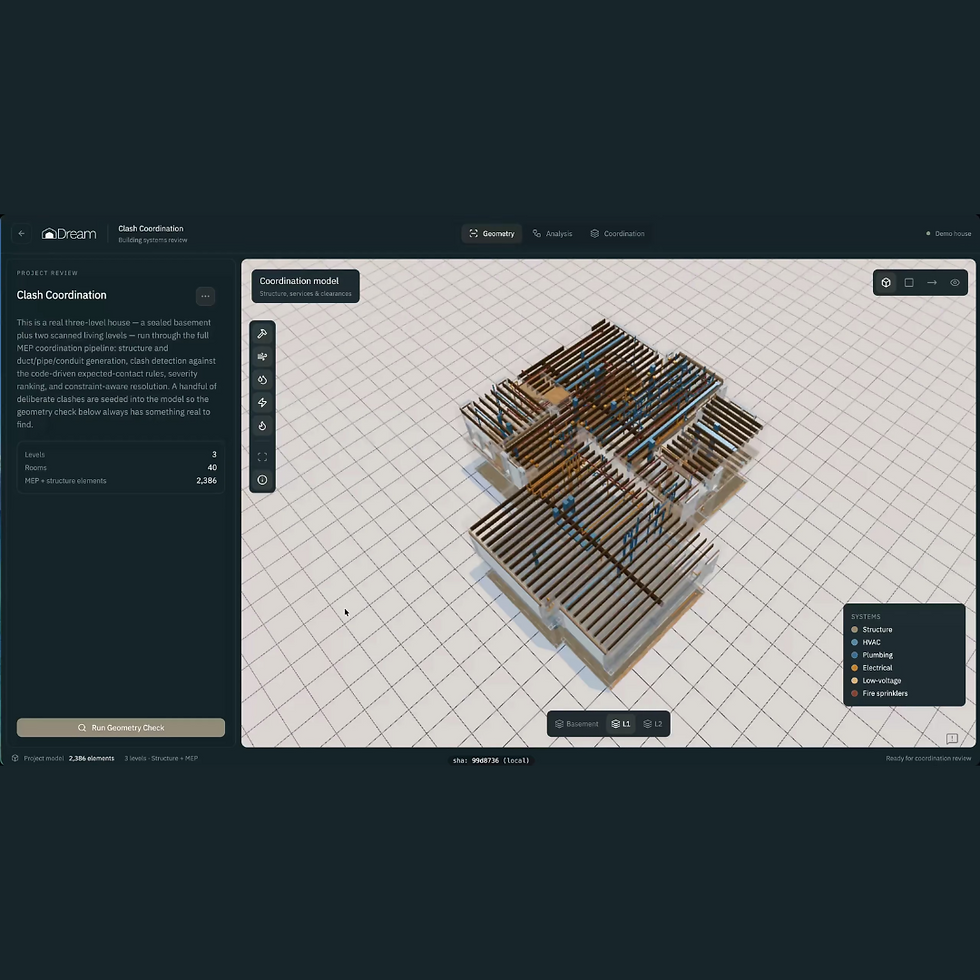Toggle the Structure hammer layer icon
The image size is (980, 980).
262,334
